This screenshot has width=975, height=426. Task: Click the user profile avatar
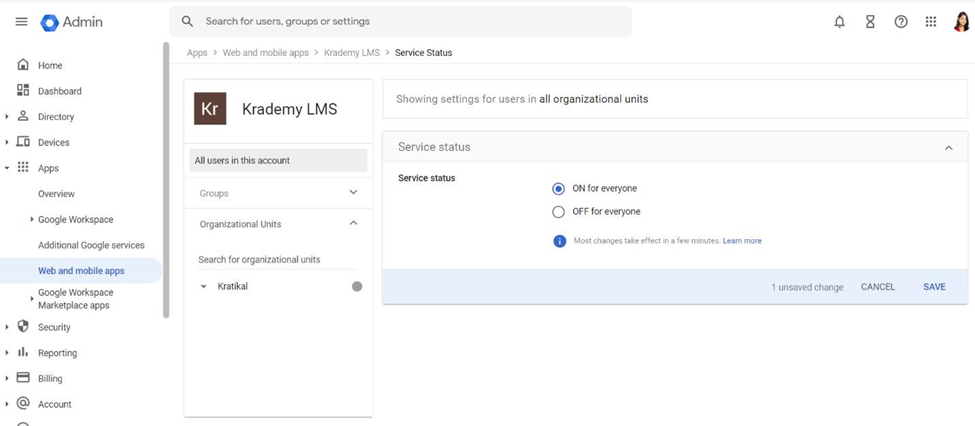click(961, 22)
